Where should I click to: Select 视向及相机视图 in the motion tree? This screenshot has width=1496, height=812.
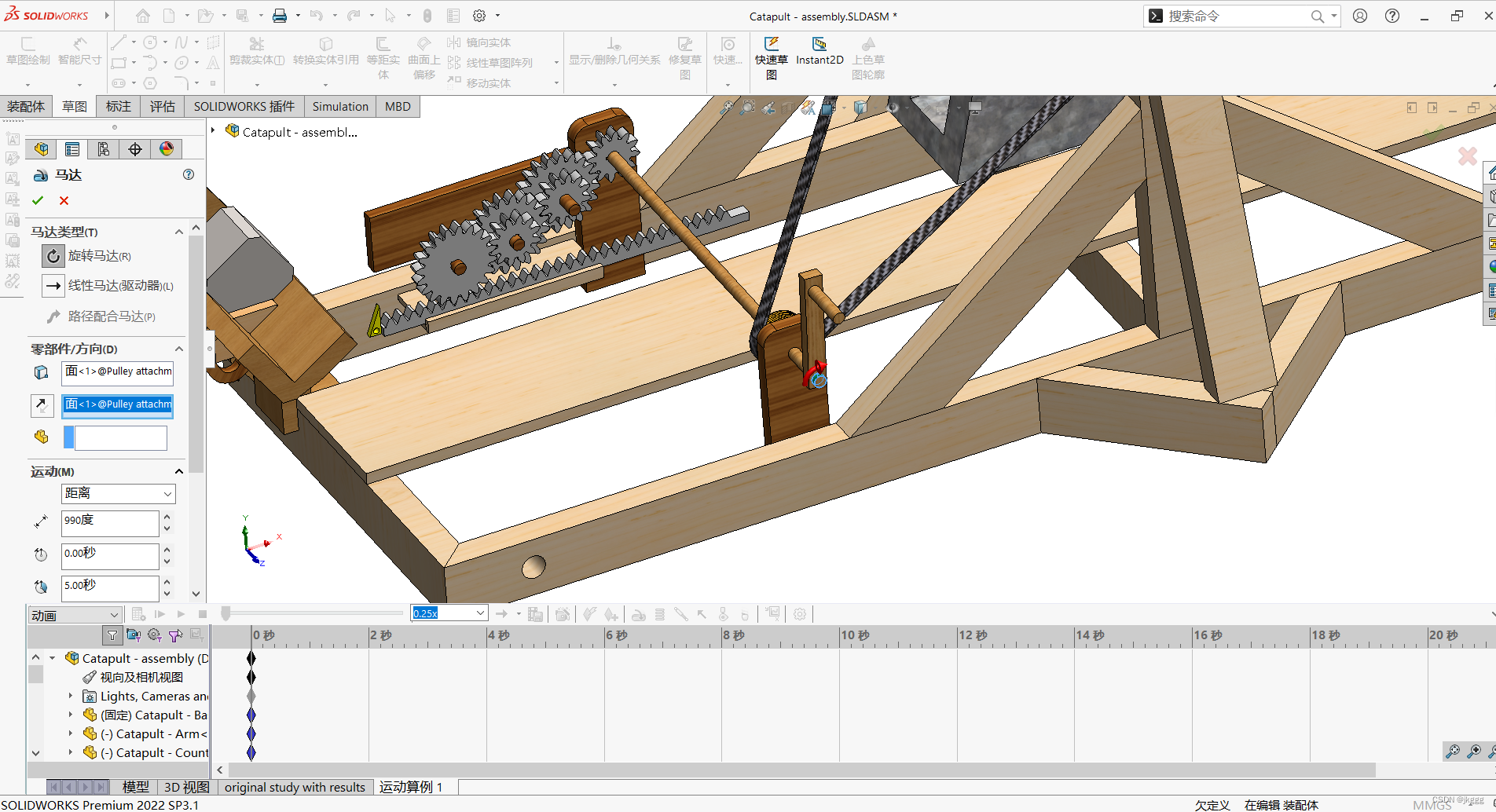[141, 677]
